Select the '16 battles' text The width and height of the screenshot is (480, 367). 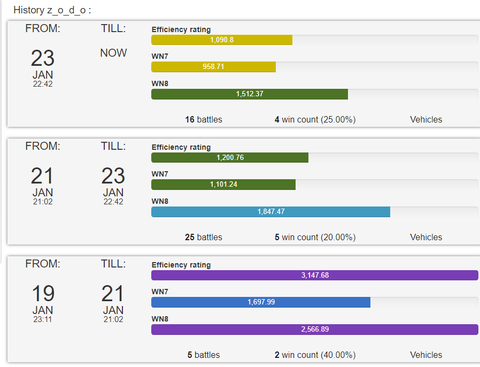pyautogui.click(x=204, y=119)
